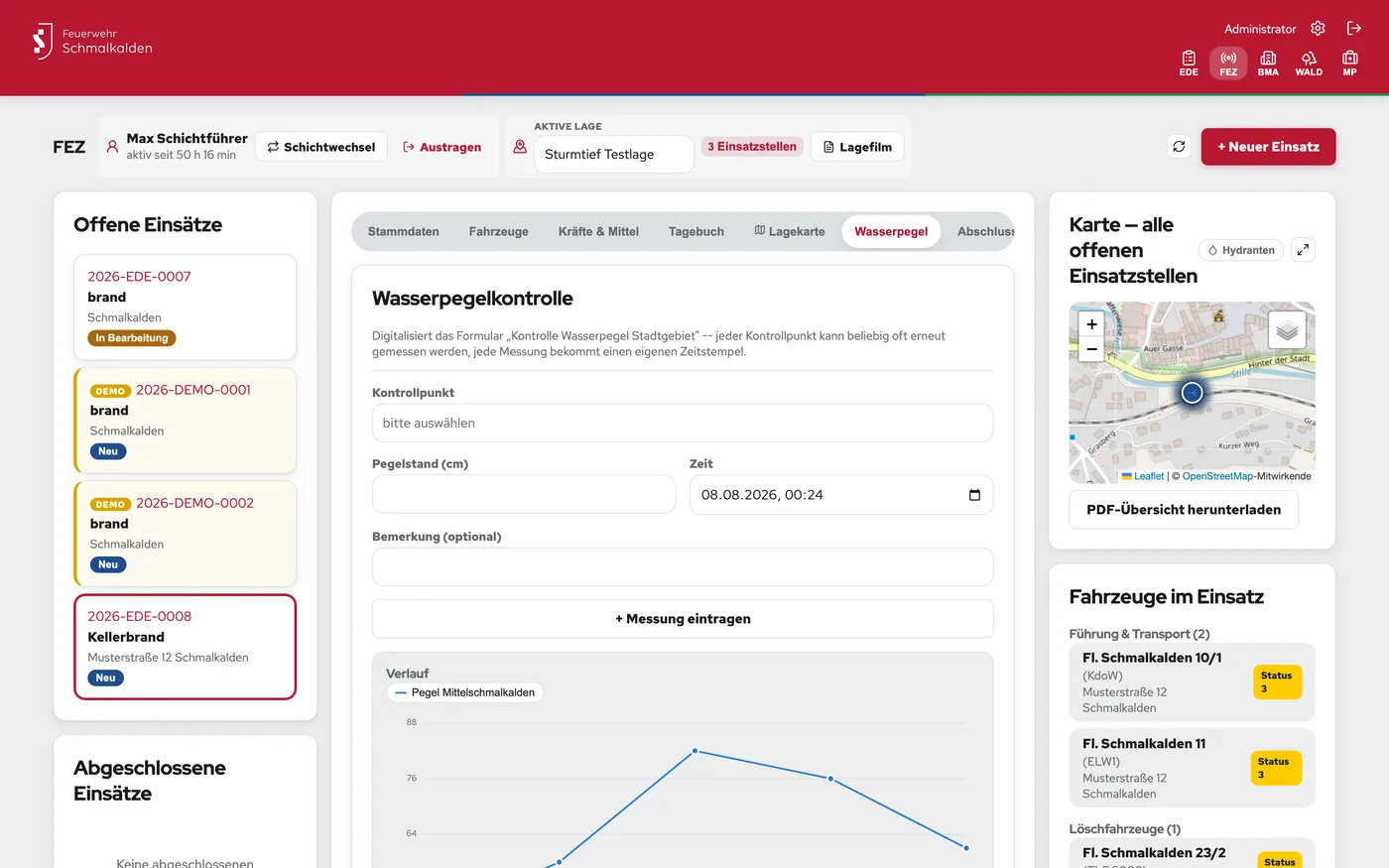Screen dimensions: 1389x868
Task: Click Status 3 badge of Schmalkalden 10/1
Action: (x=1277, y=682)
